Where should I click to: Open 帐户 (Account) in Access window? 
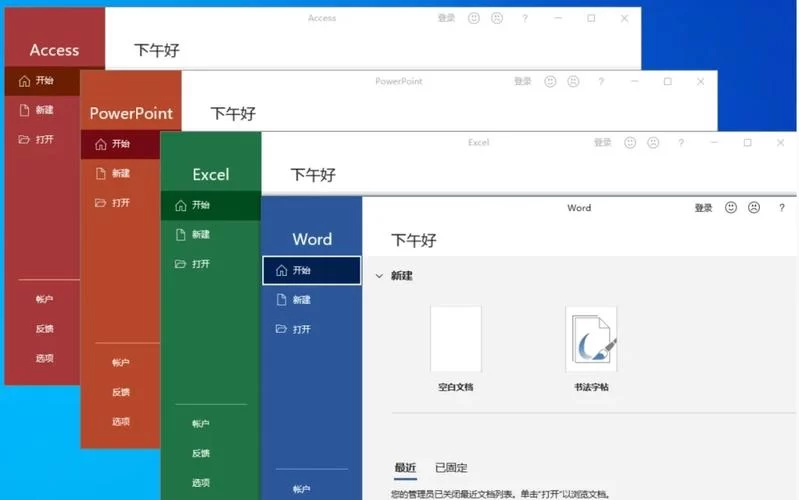point(44,299)
